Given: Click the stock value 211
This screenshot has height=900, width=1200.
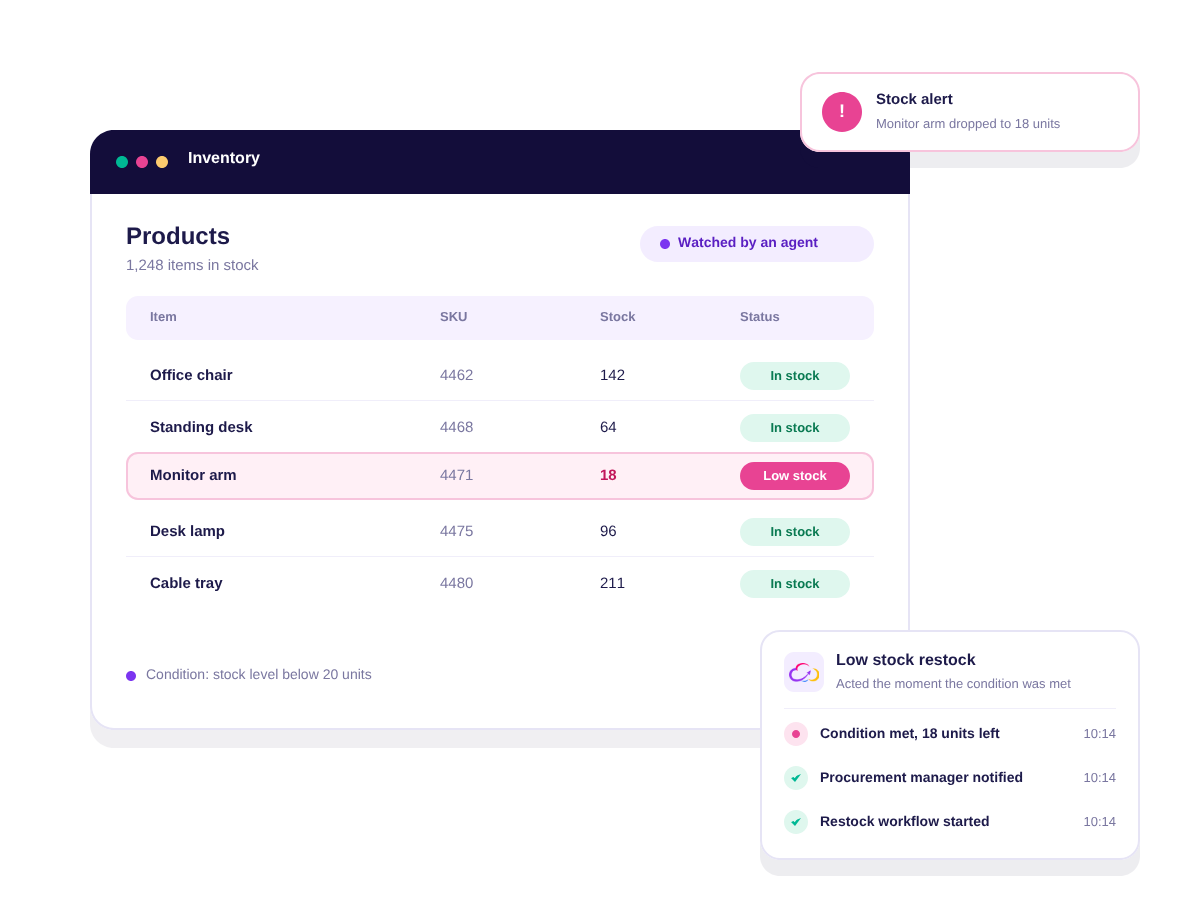Looking at the screenshot, I should [x=612, y=583].
